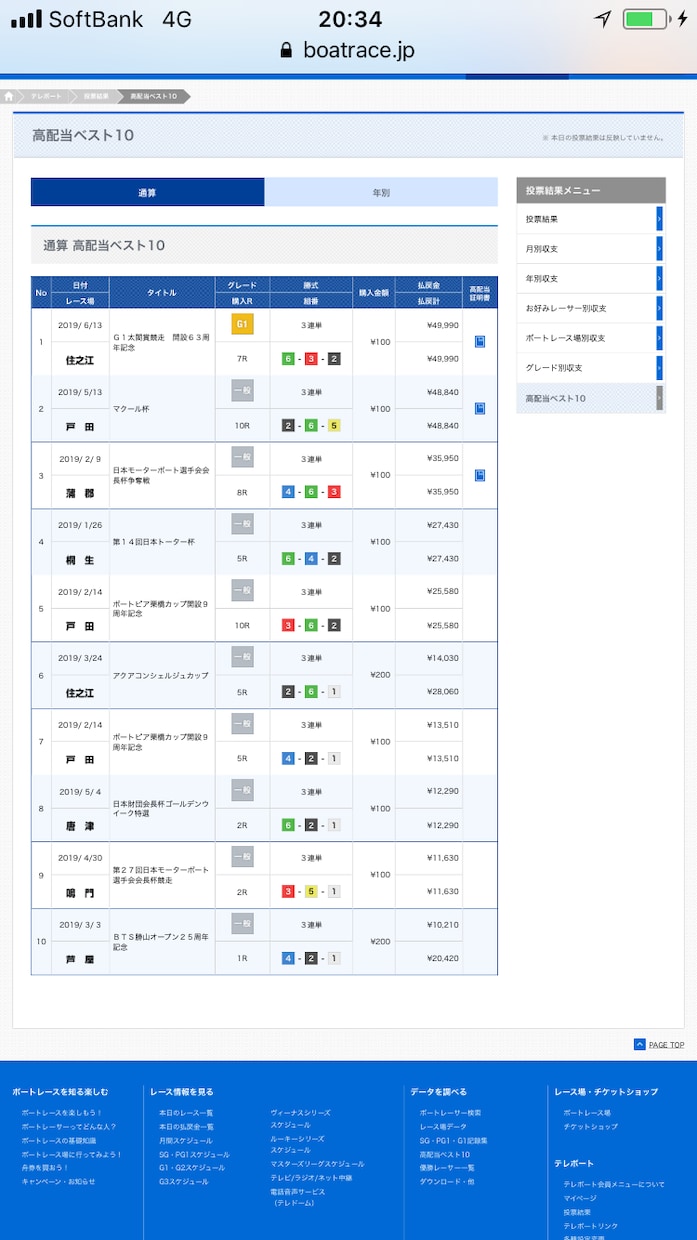Click race title G1太閤賞競走 開設63周年記念

[x=161, y=342]
